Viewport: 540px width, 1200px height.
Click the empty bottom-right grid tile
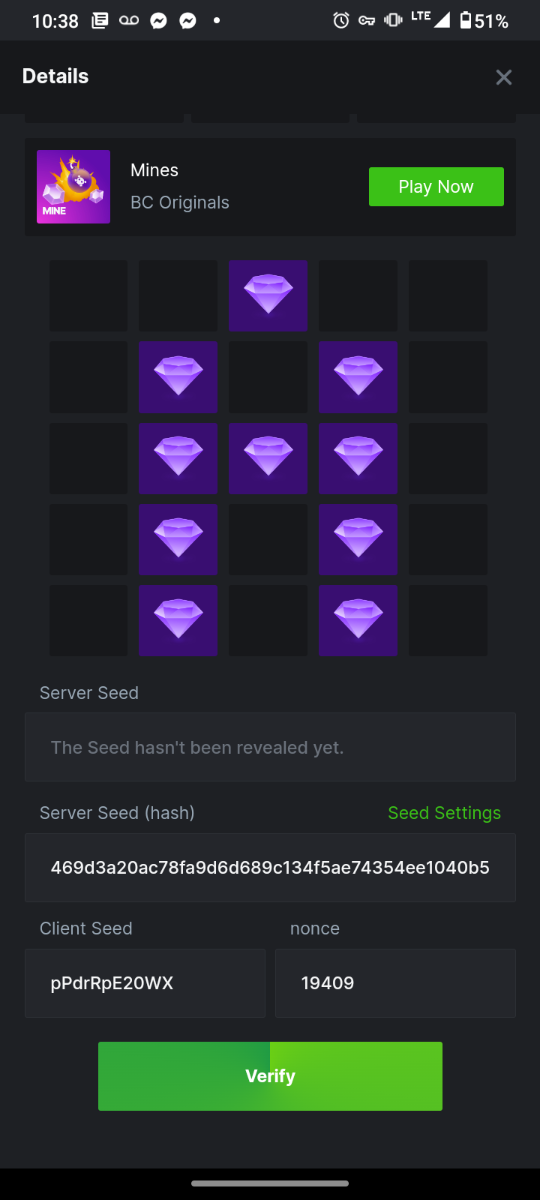click(448, 620)
